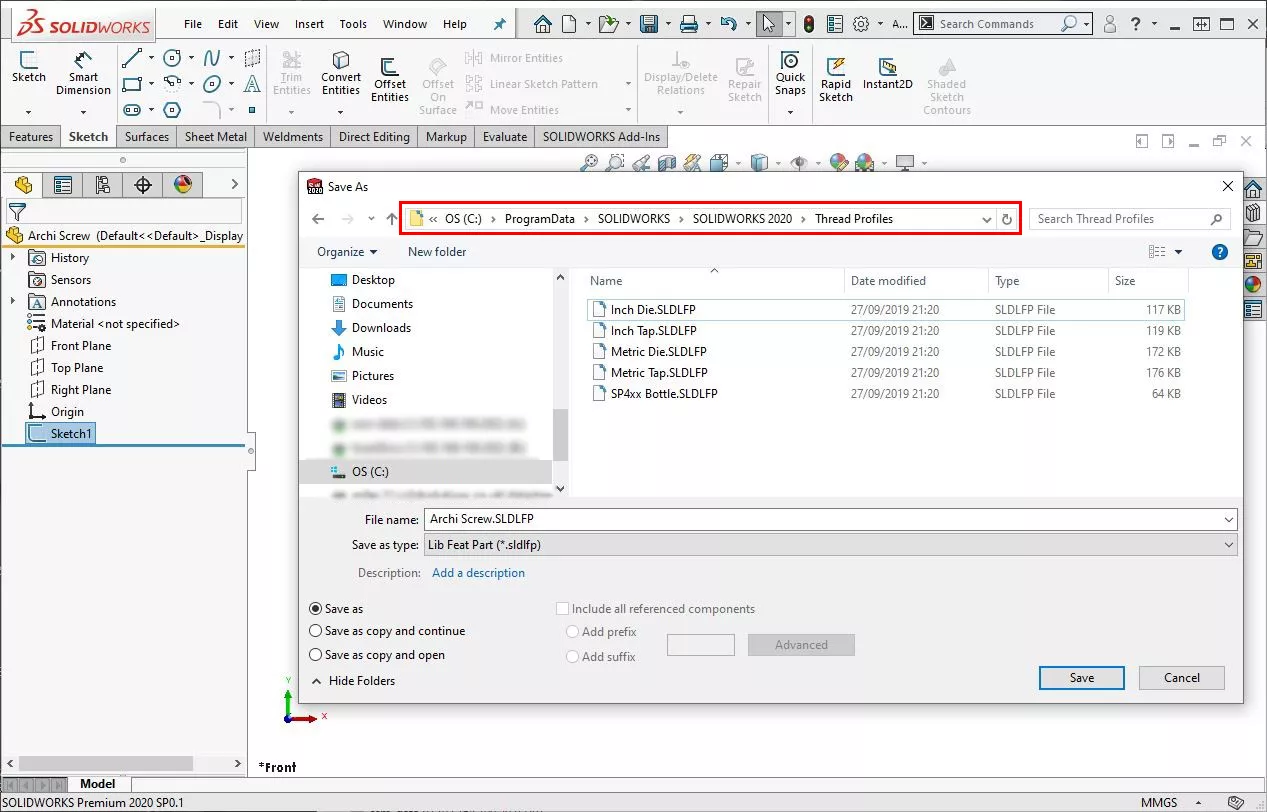Click the Save button
Screen dimensions: 1267x812
pyautogui.click(x=1081, y=678)
